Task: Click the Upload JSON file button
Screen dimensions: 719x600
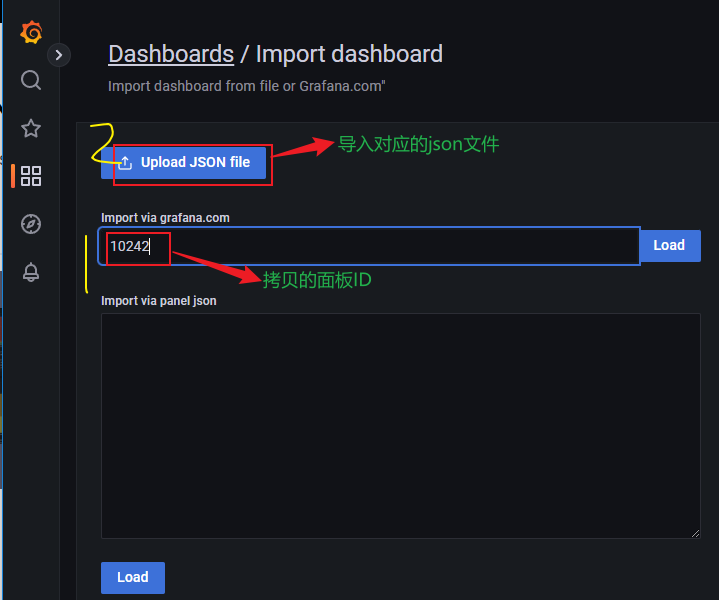Action: [183, 162]
